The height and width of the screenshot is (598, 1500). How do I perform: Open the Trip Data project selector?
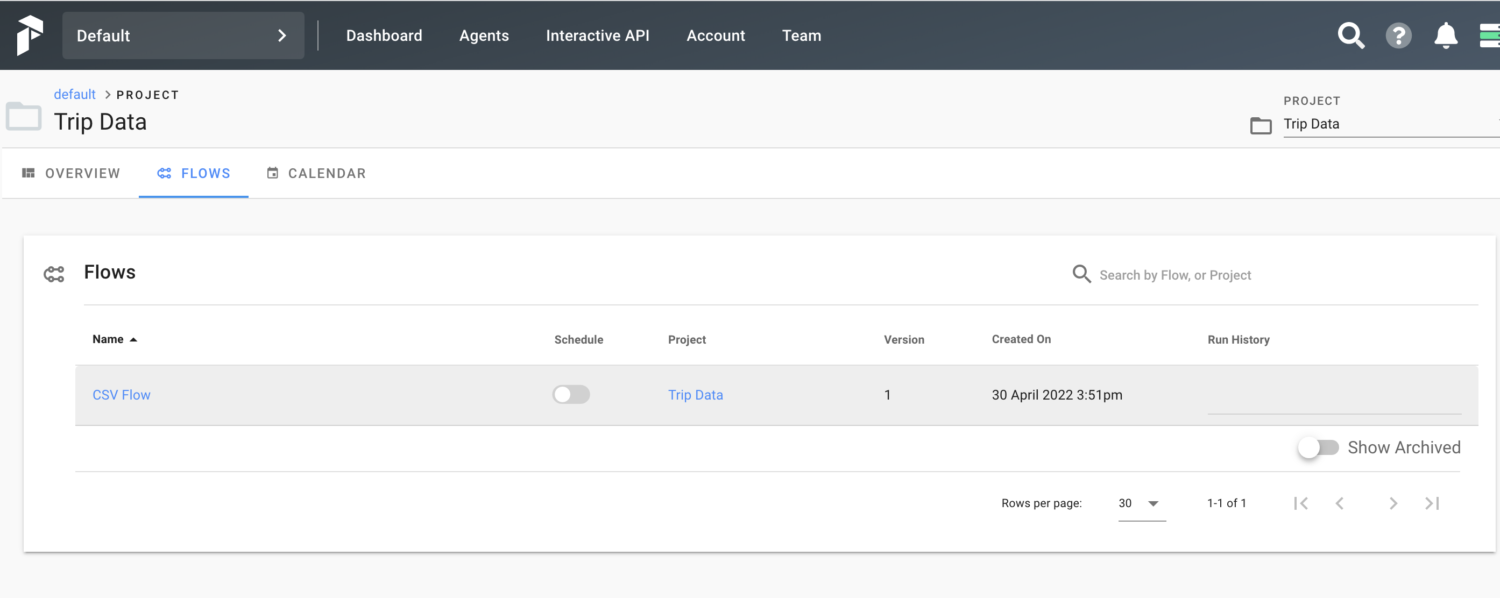coord(1390,124)
